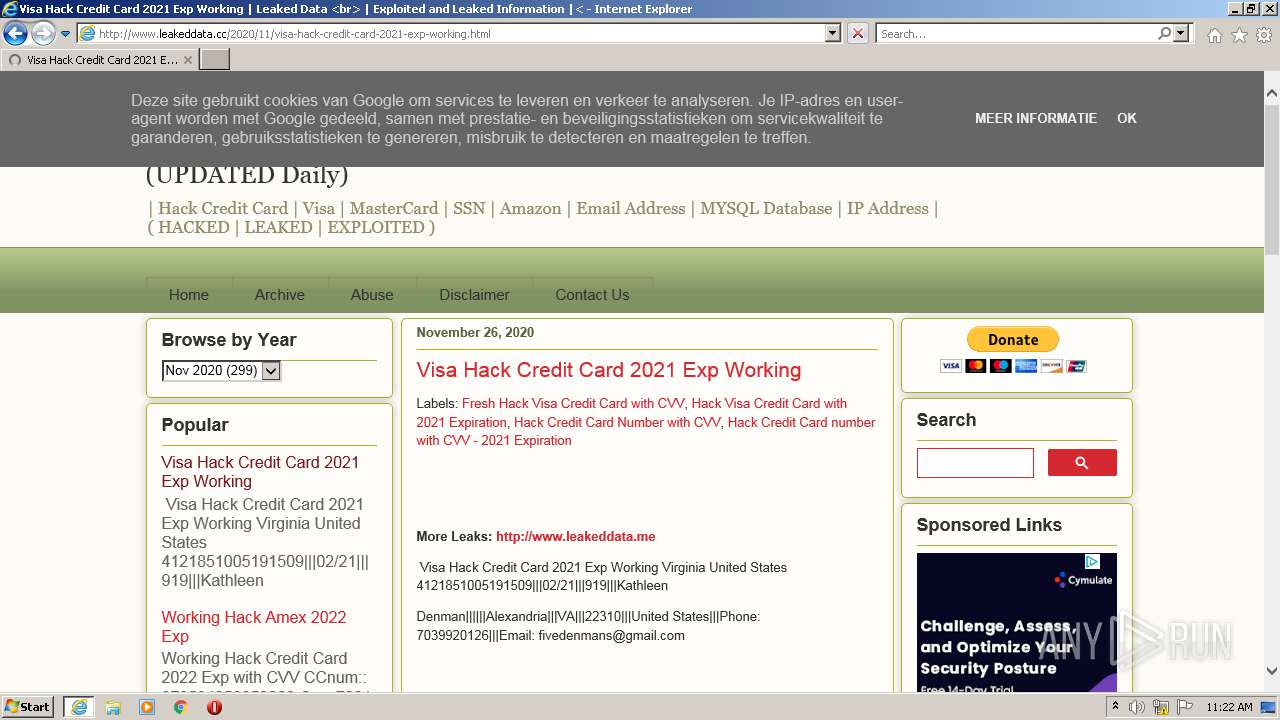1280x720 pixels.
Task: Select the Visa Hack Credit Card browser tab
Action: (x=100, y=60)
